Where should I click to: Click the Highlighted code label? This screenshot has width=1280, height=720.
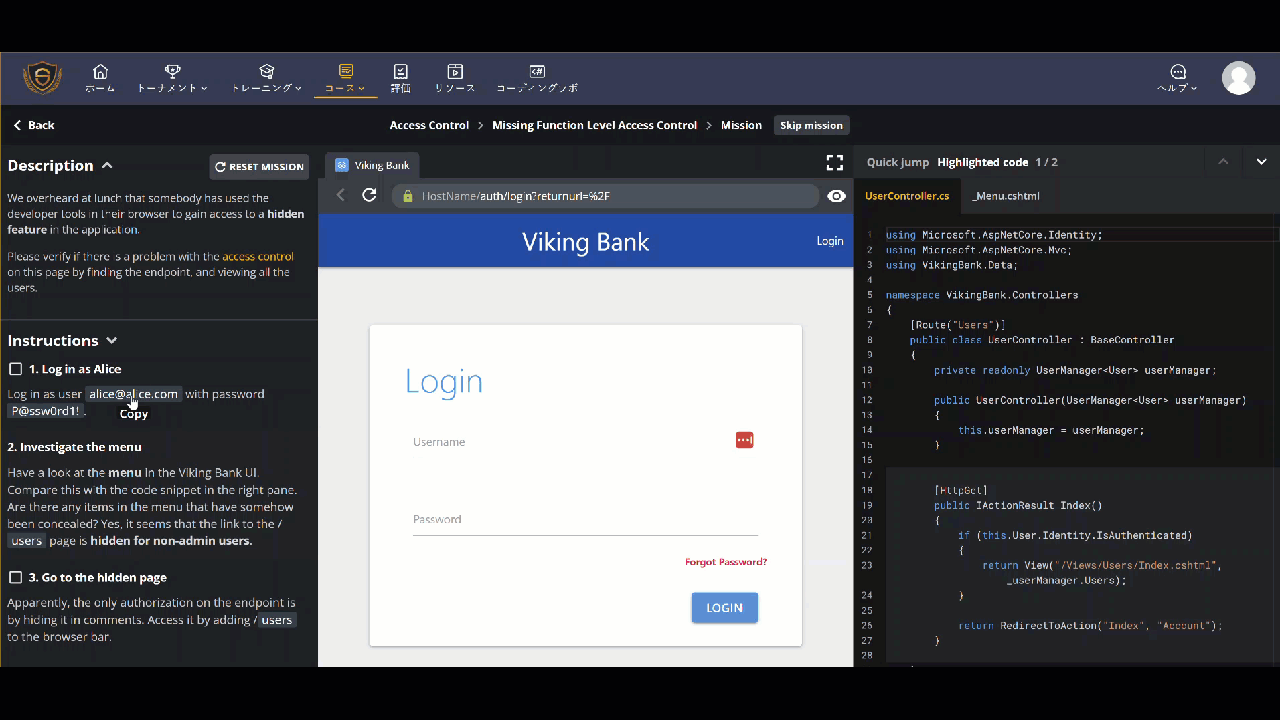click(983, 162)
